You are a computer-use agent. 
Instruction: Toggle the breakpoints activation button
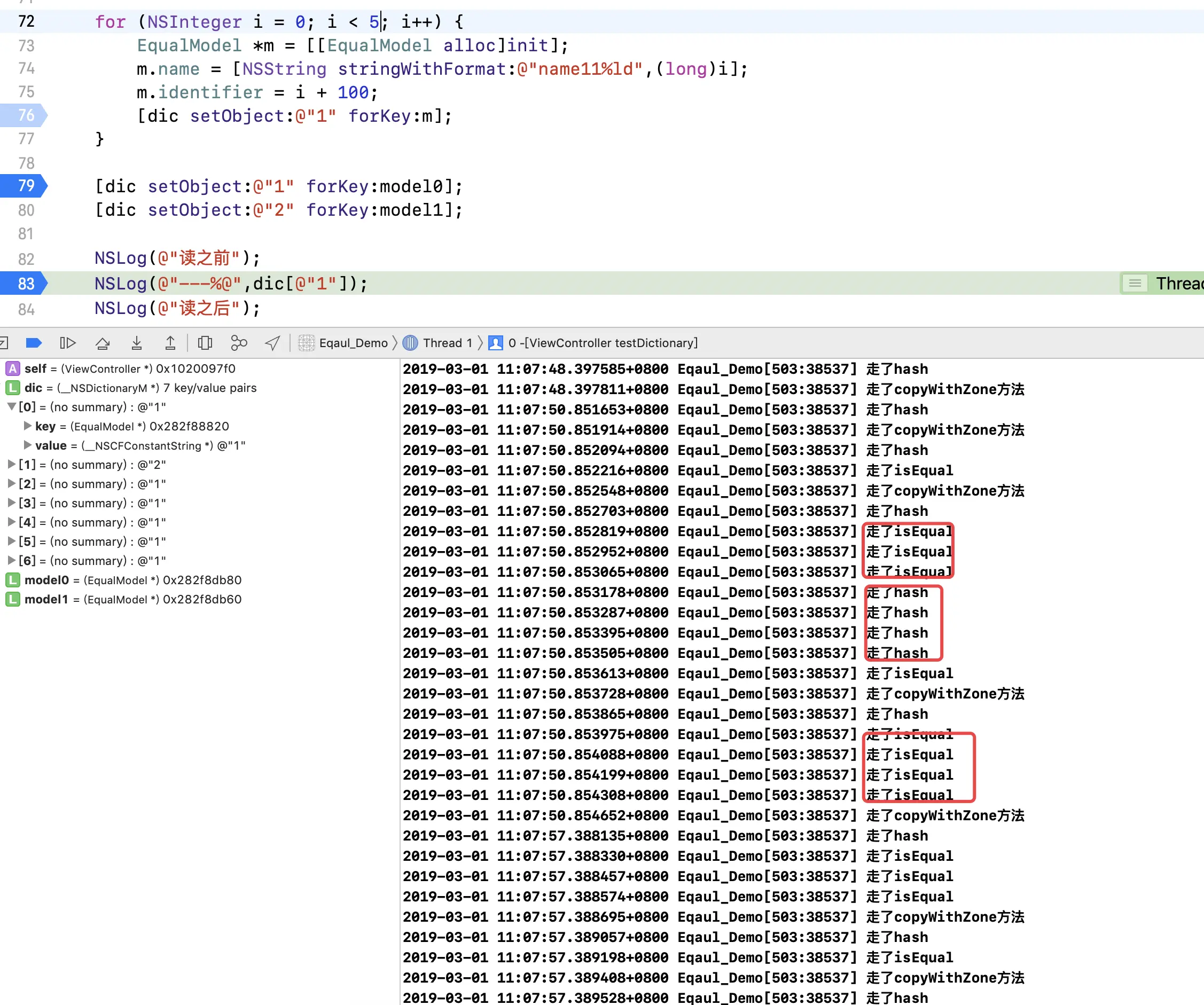pos(34,343)
